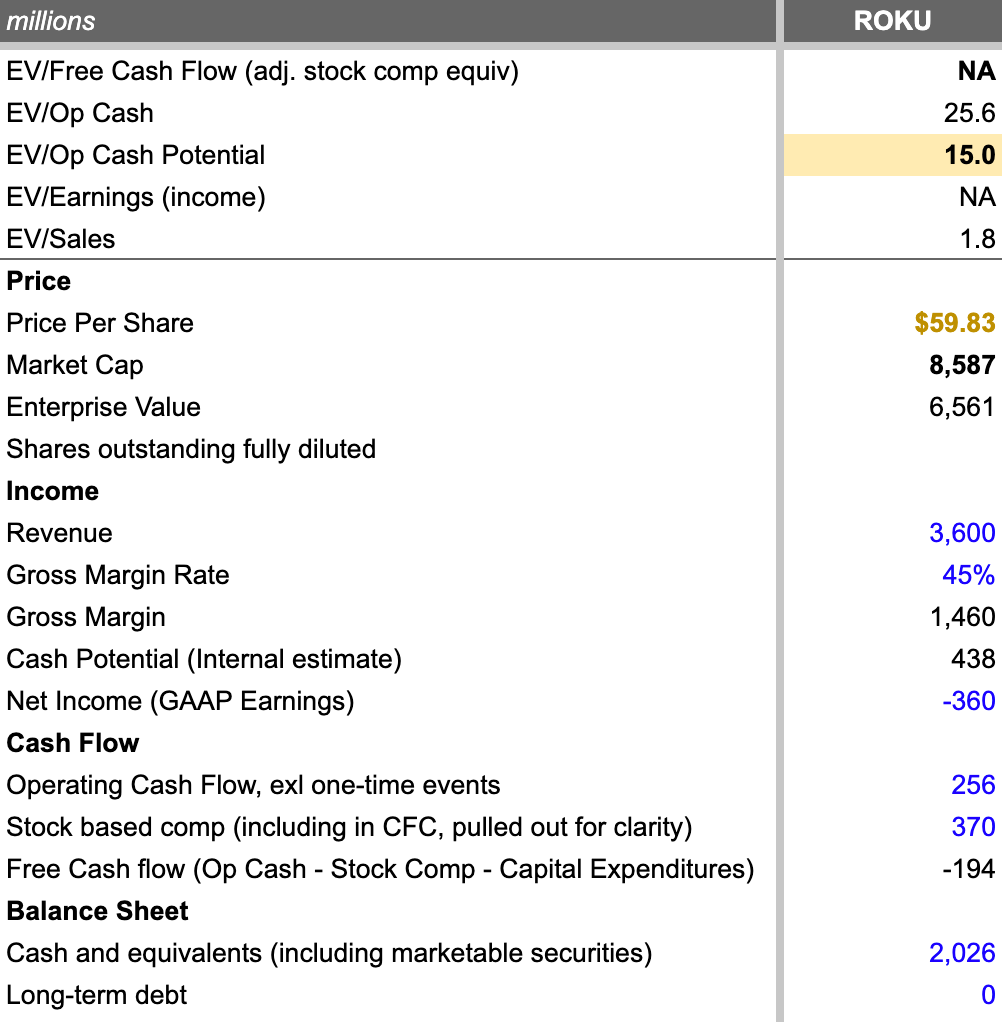The image size is (1002, 1022).
Task: Select the 256 operating cash flow value
Action: point(973,785)
